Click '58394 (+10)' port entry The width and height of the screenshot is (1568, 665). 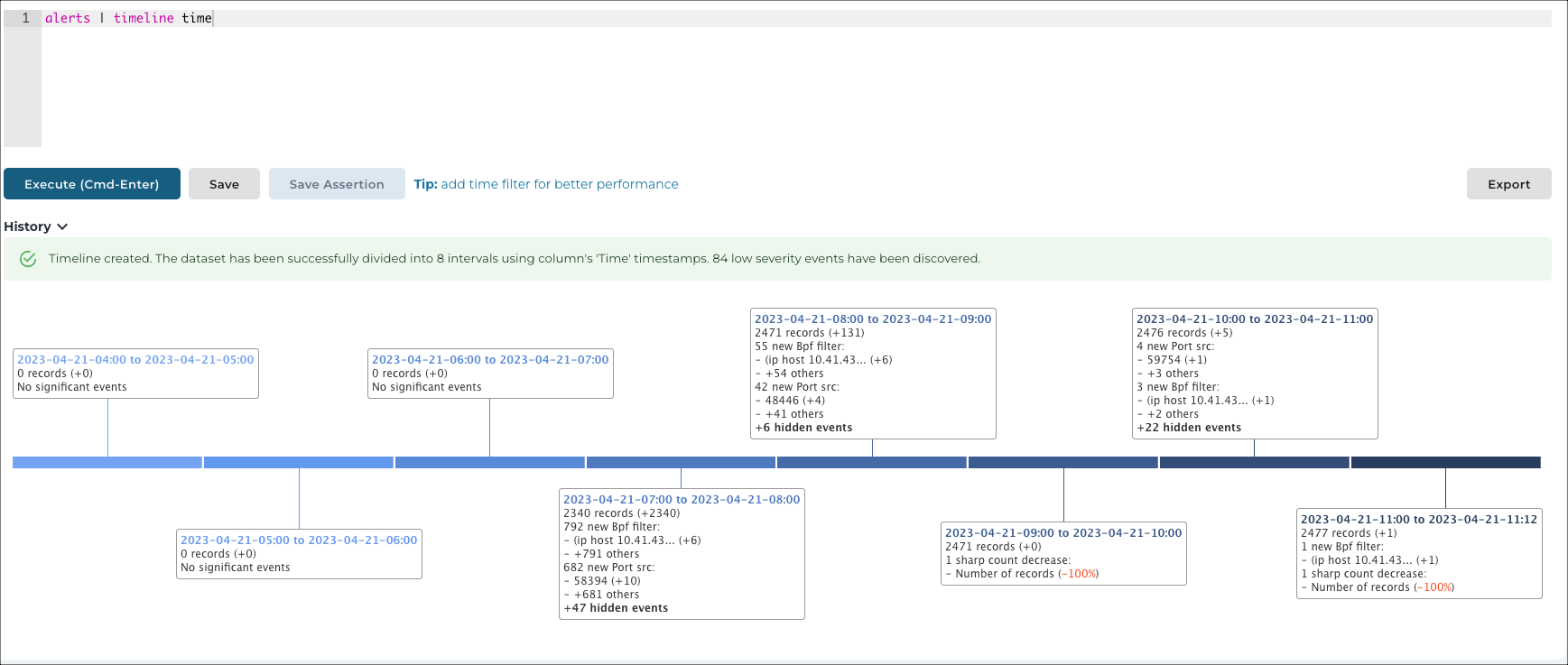click(607, 581)
